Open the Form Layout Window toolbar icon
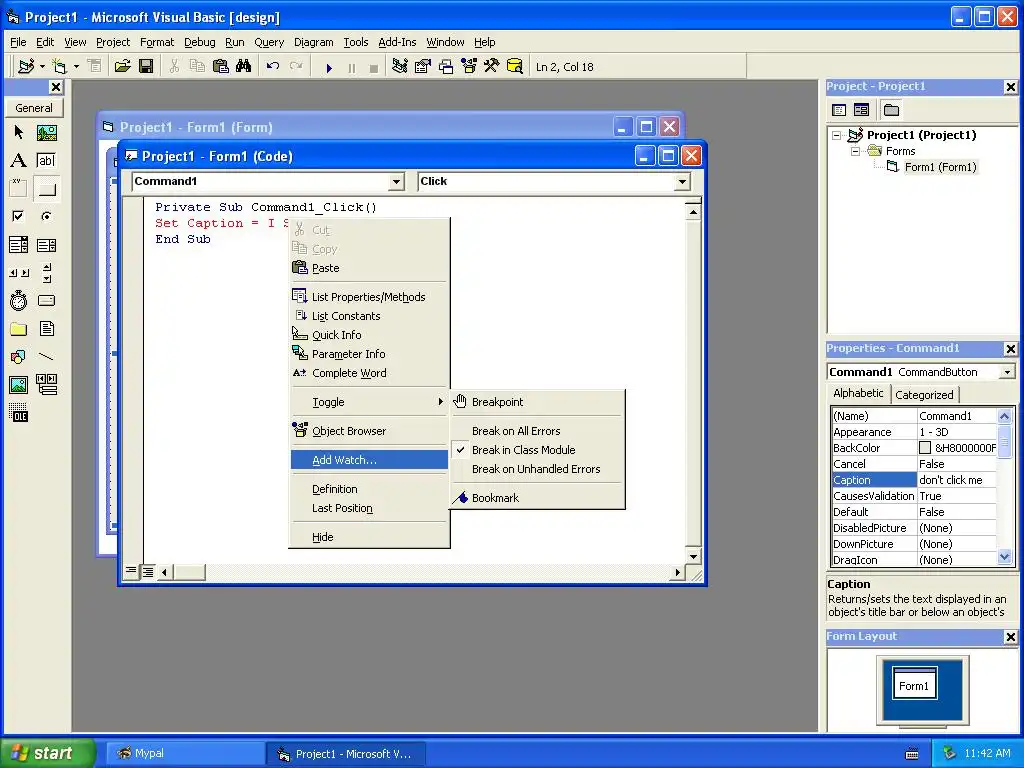Viewport: 1024px width, 768px height. 446,67
